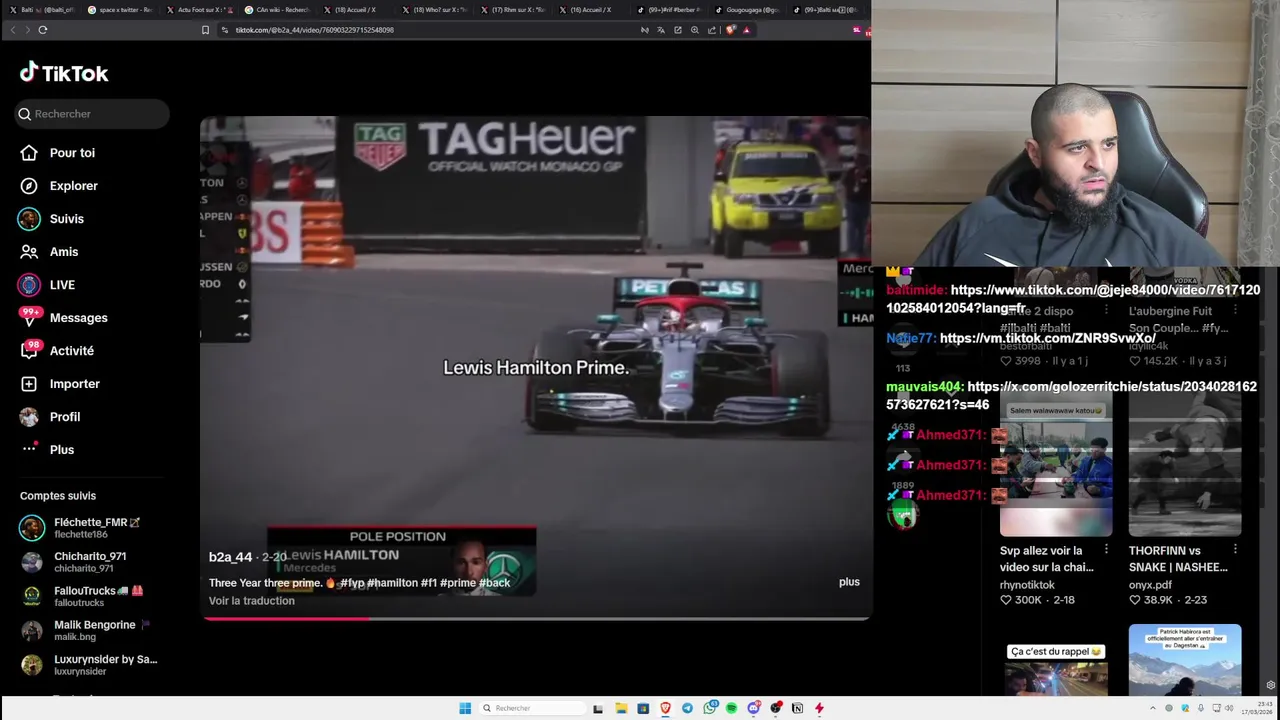Open the LIVE section

click(x=48, y=285)
